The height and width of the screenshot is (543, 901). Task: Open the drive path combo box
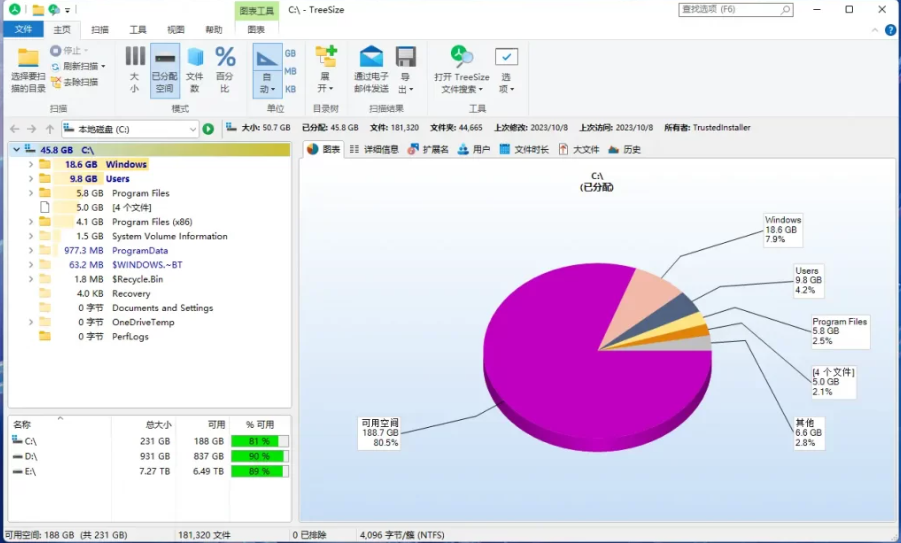pyautogui.click(x=130, y=129)
